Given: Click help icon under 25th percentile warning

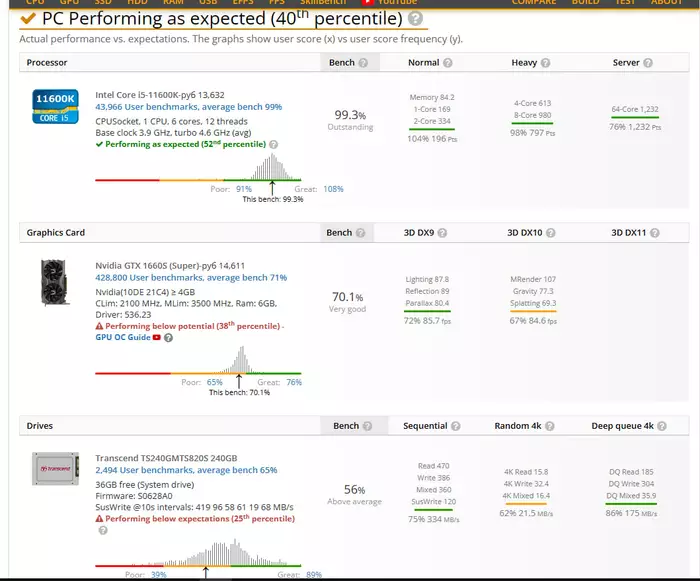Looking at the screenshot, I should click(x=103, y=530).
